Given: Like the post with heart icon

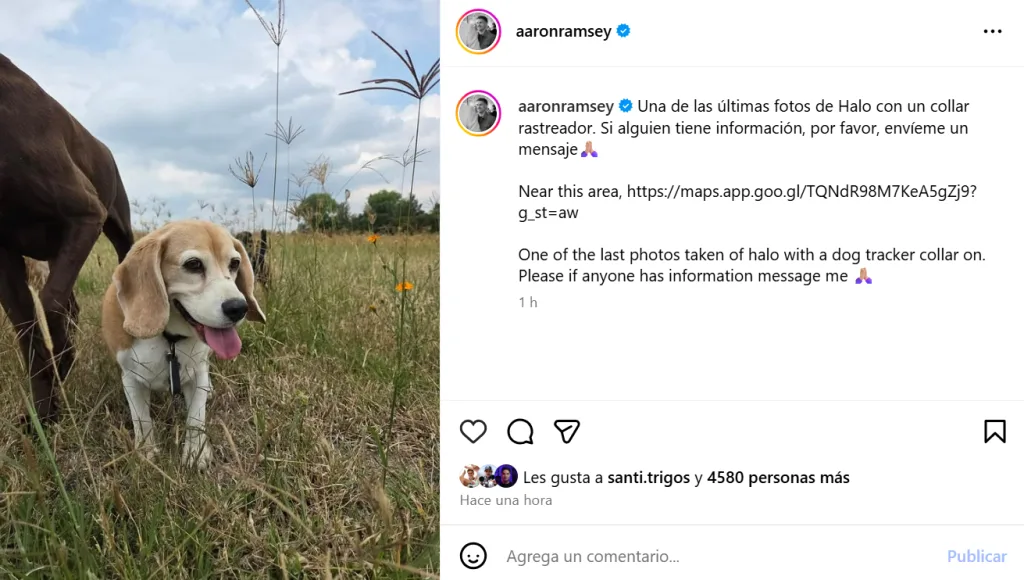Looking at the screenshot, I should click(x=473, y=432).
